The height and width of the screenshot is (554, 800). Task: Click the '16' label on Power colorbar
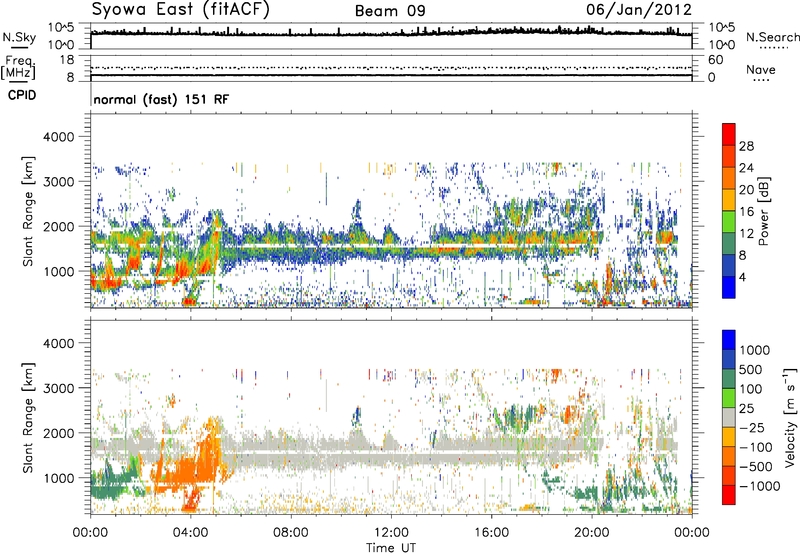click(746, 212)
